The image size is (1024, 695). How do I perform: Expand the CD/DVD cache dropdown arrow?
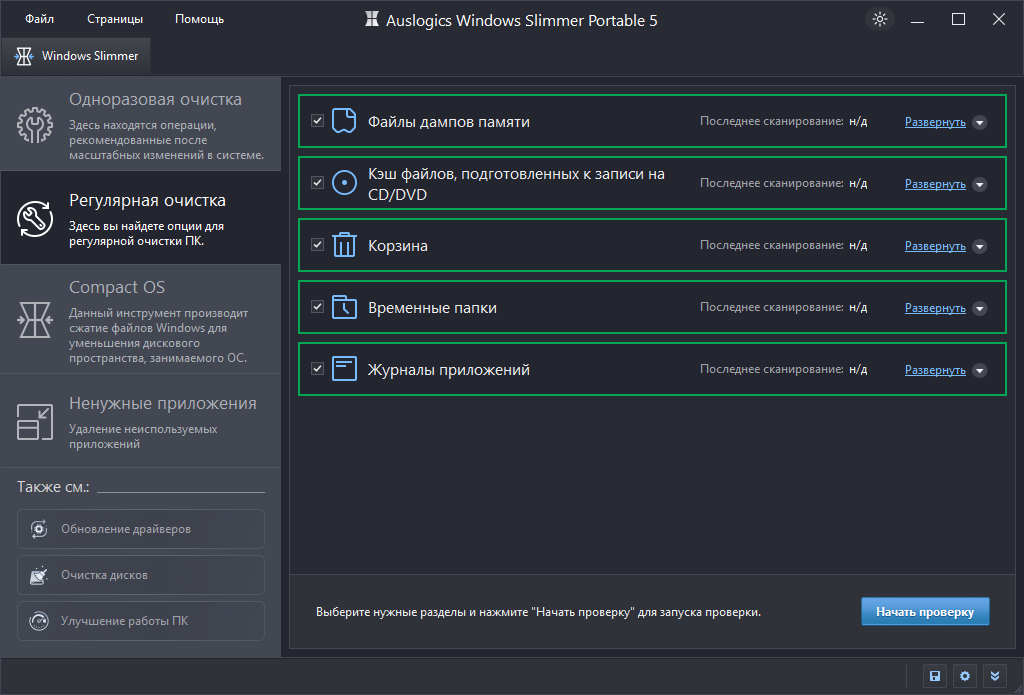[x=980, y=184]
